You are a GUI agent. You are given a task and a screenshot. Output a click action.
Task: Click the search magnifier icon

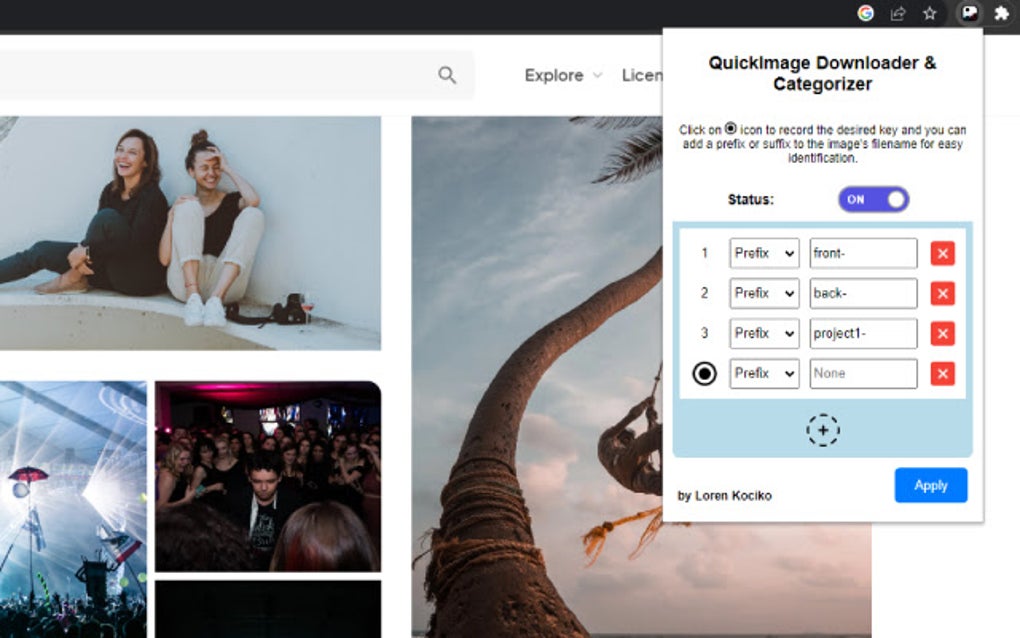447,75
